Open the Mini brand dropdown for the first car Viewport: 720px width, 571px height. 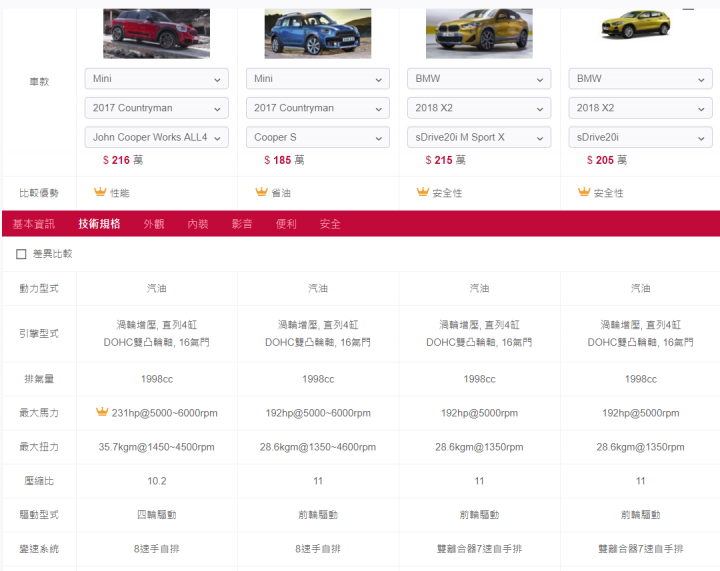[157, 78]
